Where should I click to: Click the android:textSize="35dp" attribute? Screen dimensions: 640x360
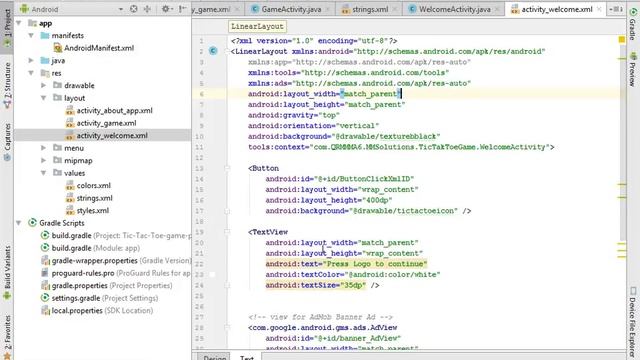(x=316, y=285)
